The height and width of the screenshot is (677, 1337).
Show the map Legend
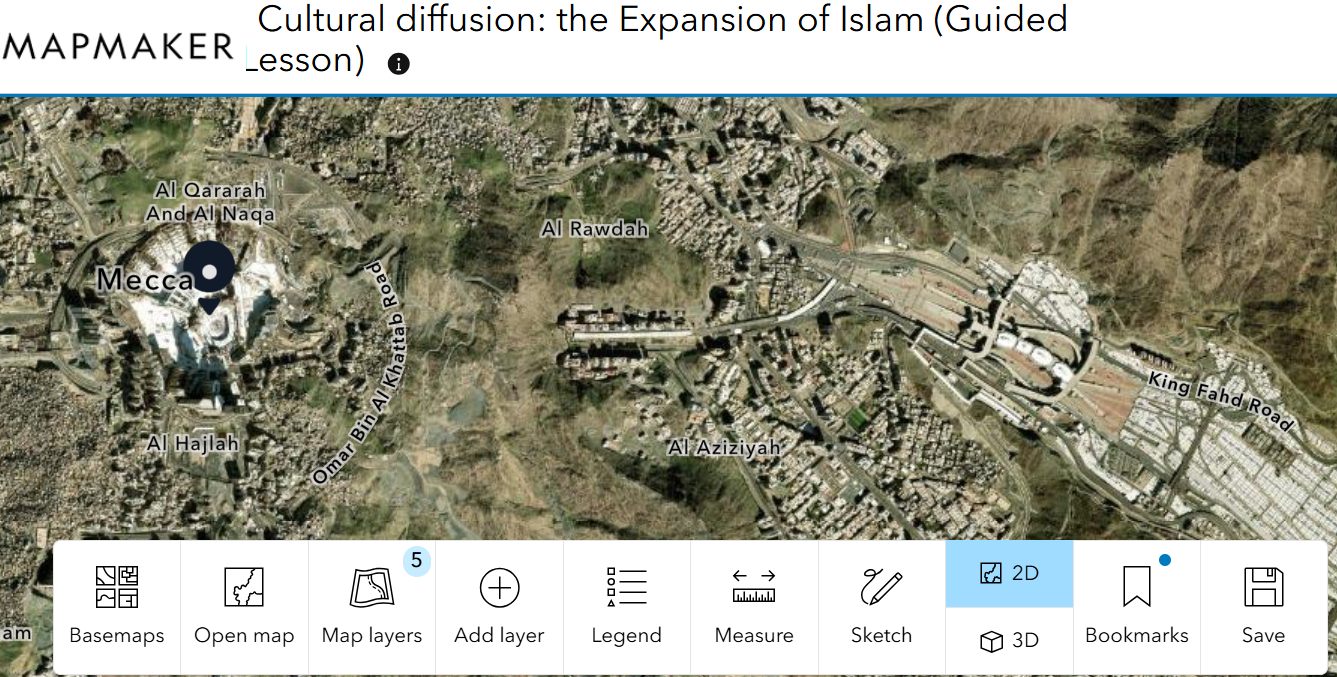click(626, 606)
